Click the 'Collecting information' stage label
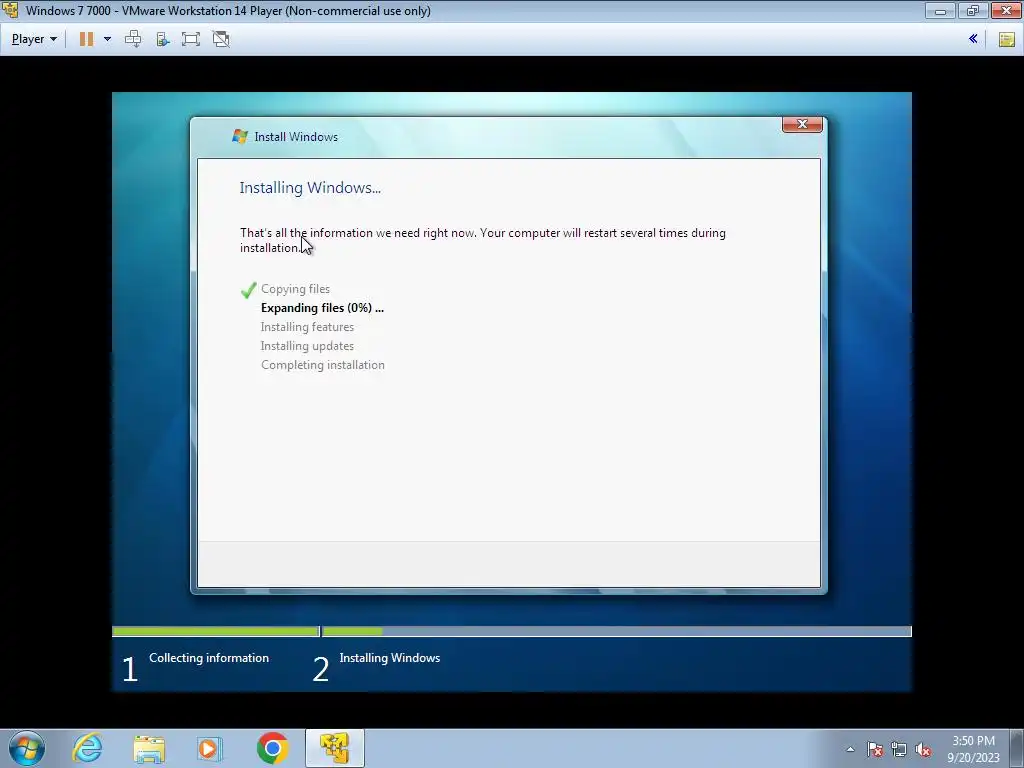Image resolution: width=1024 pixels, height=768 pixels. [x=209, y=658]
